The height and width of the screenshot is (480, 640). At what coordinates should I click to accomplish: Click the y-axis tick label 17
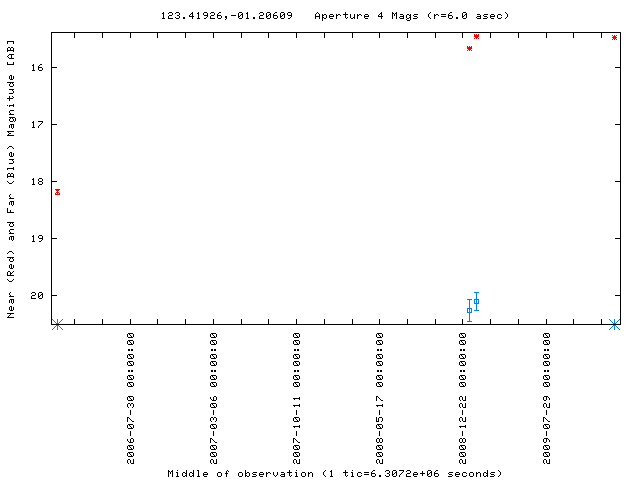tap(37, 124)
